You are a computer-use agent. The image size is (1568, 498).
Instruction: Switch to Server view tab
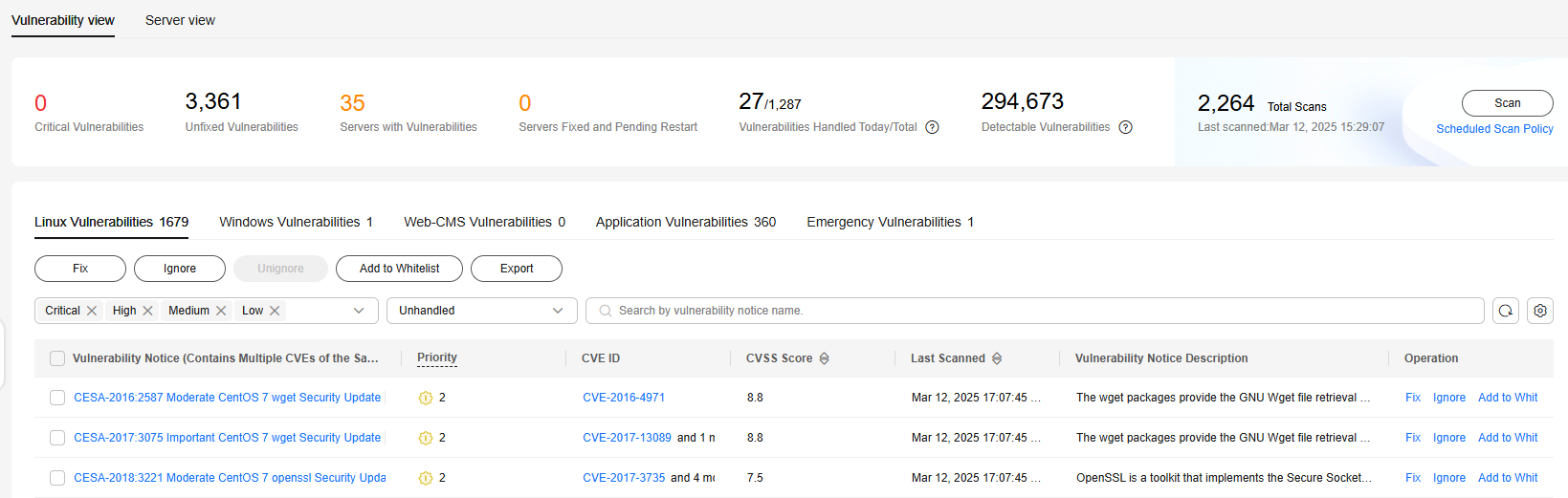180,20
